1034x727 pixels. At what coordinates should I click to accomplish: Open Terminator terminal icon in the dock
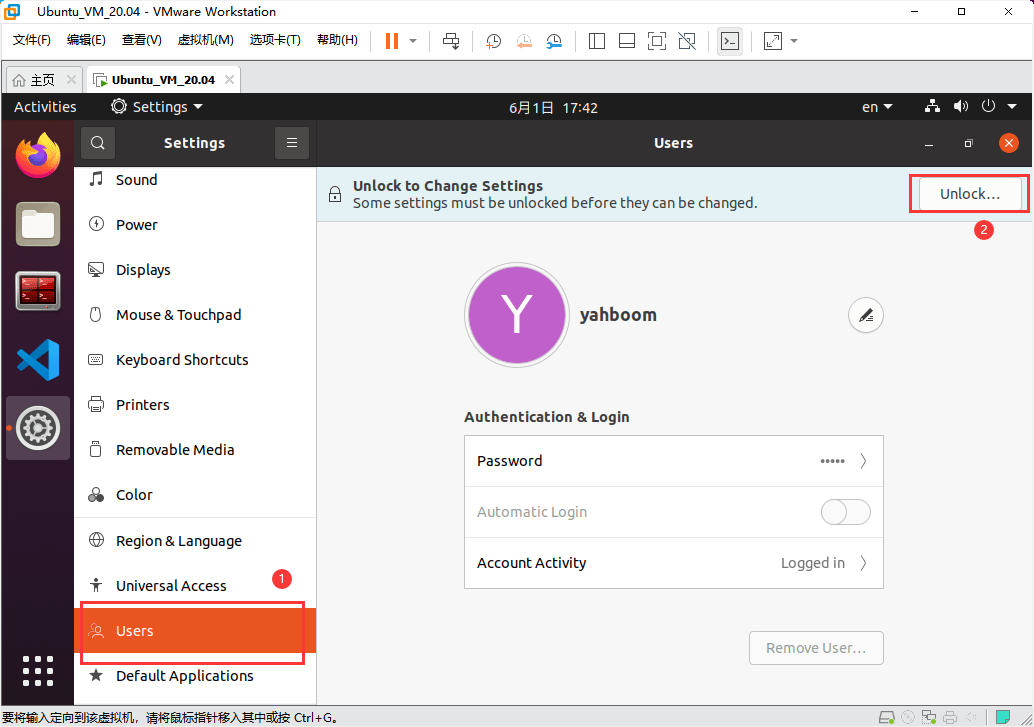38,291
